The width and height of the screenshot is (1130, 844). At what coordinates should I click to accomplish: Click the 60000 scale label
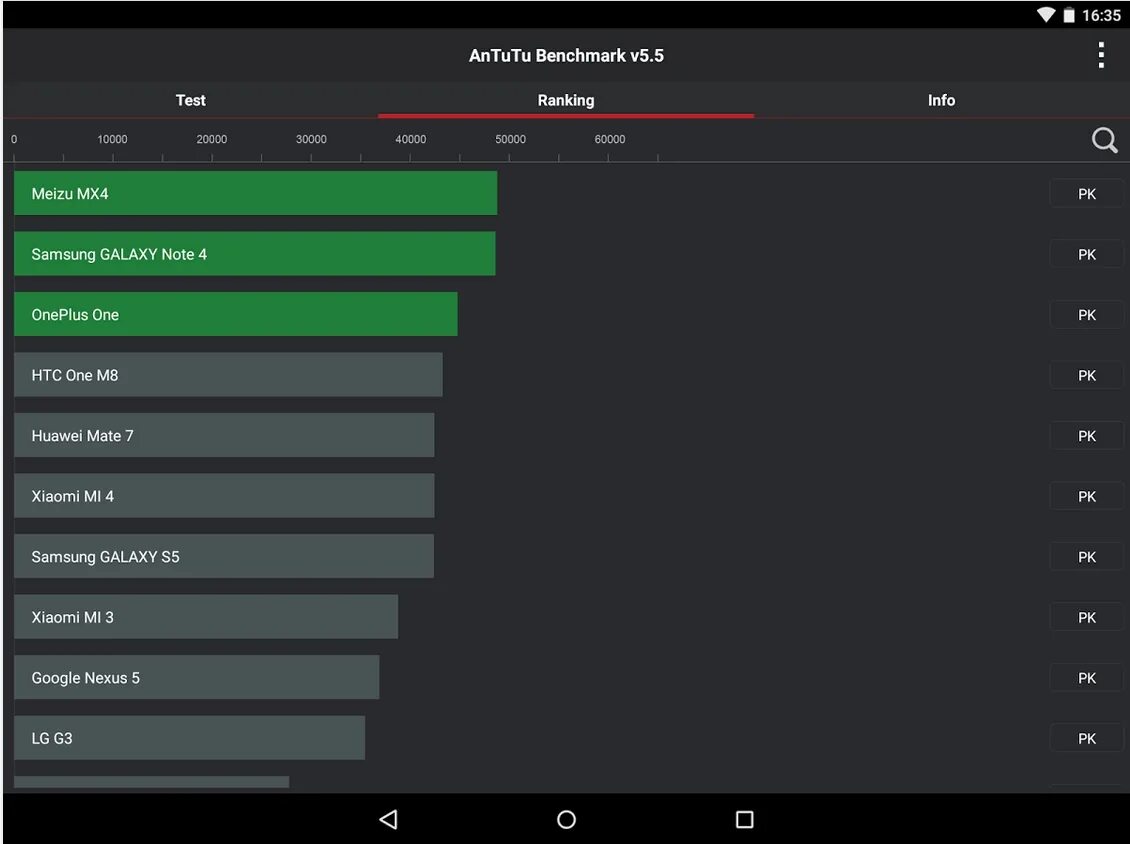[x=610, y=139]
